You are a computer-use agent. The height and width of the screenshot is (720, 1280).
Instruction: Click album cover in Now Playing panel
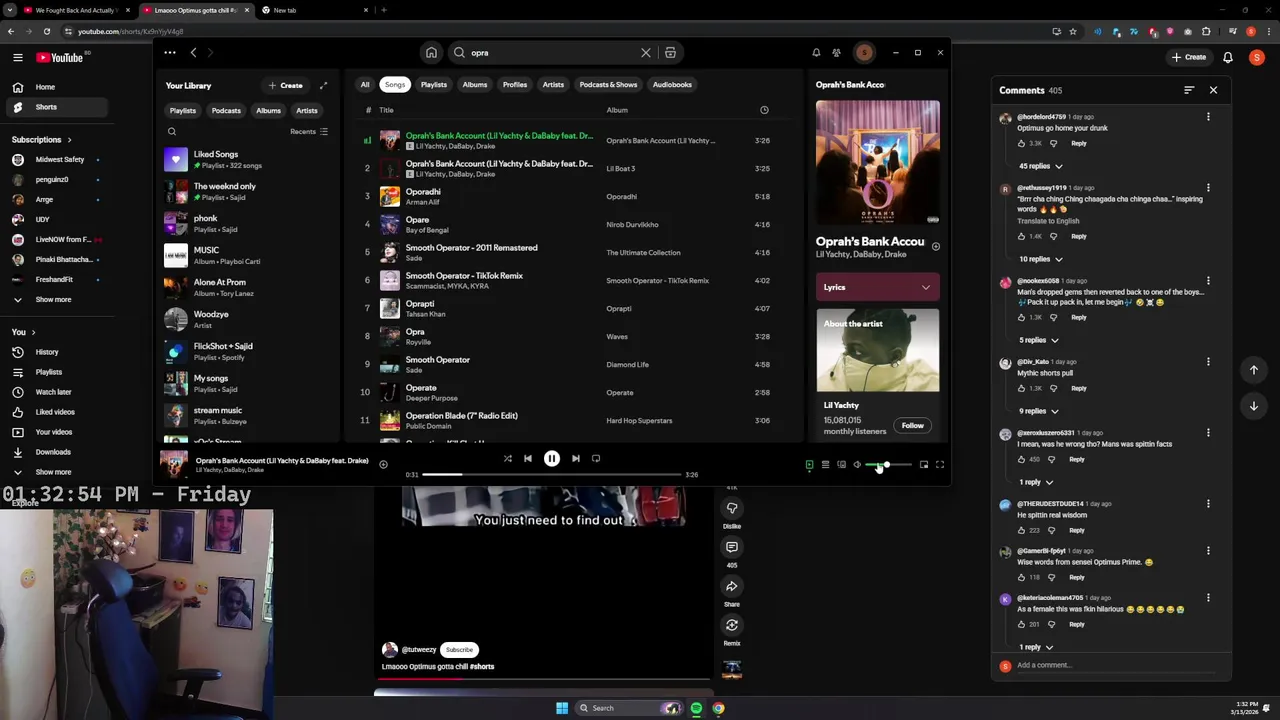click(x=877, y=162)
